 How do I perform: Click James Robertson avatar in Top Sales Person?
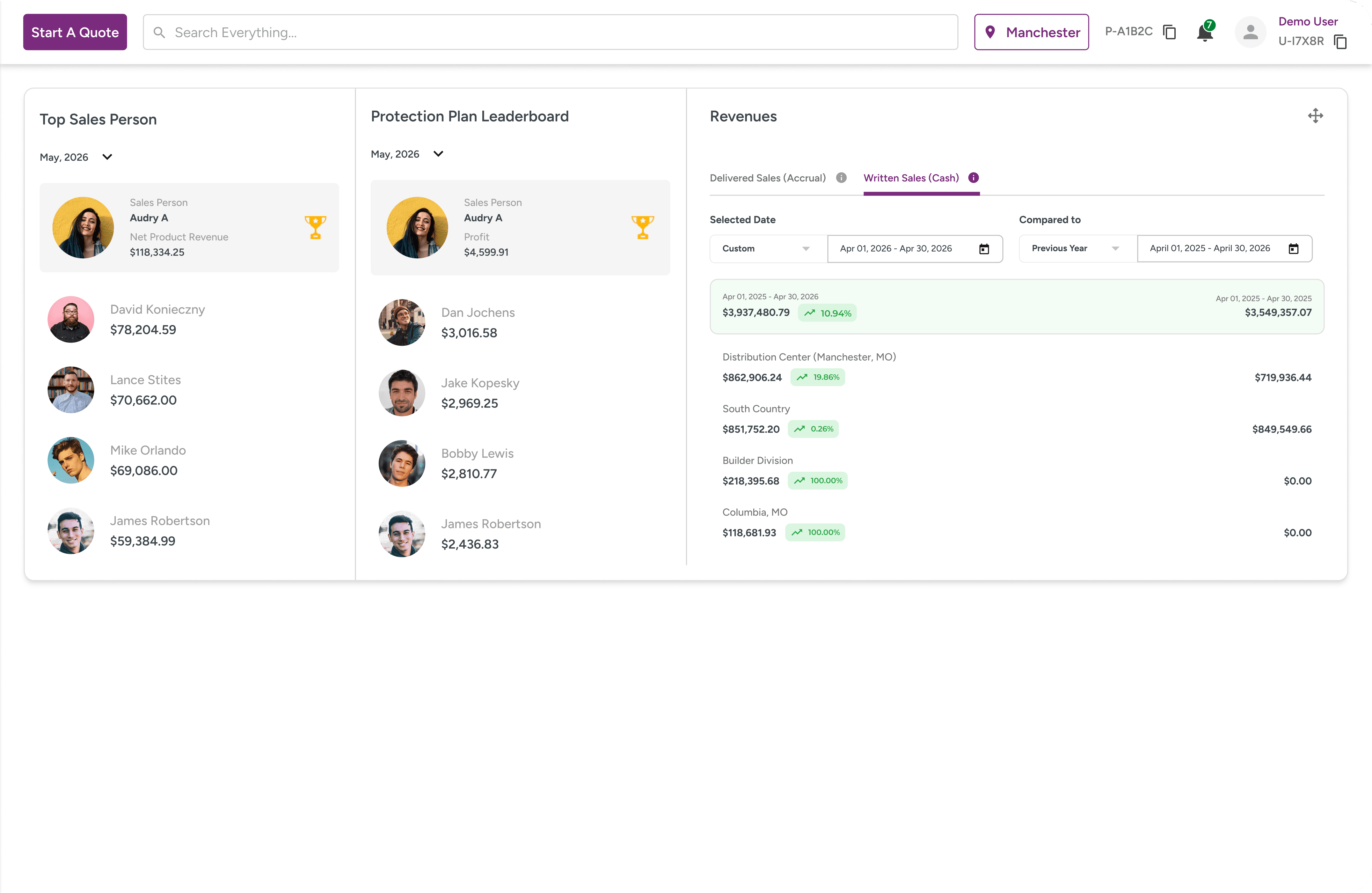coord(71,531)
